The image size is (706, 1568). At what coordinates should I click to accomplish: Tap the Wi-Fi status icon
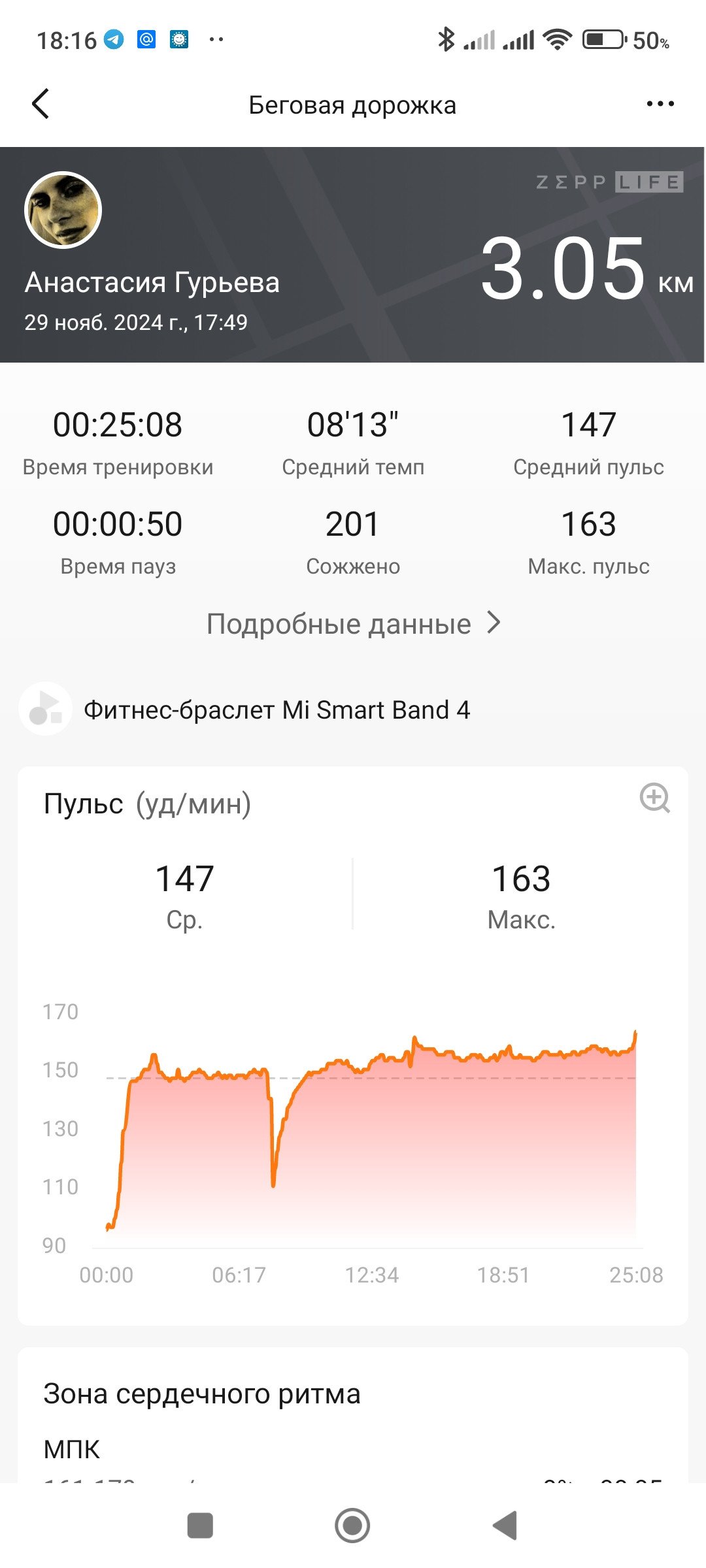558,39
